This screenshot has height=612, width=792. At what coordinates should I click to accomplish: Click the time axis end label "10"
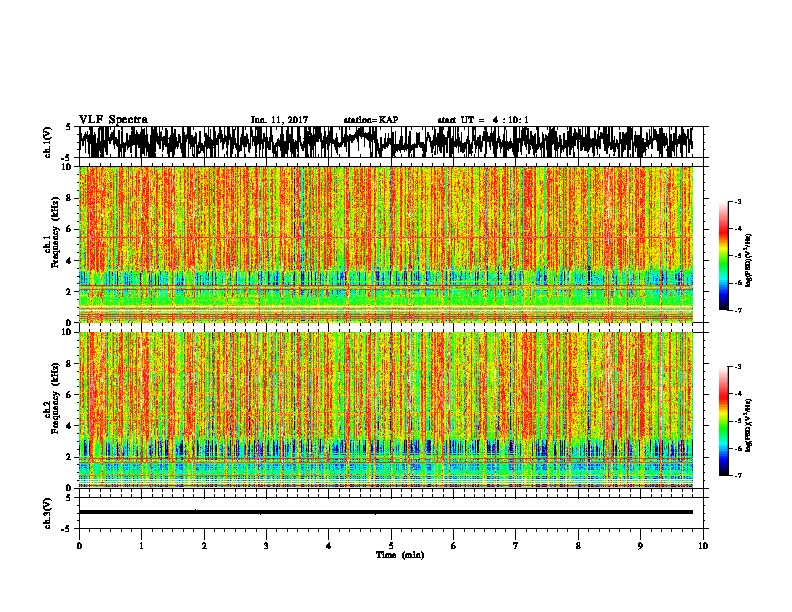703,546
